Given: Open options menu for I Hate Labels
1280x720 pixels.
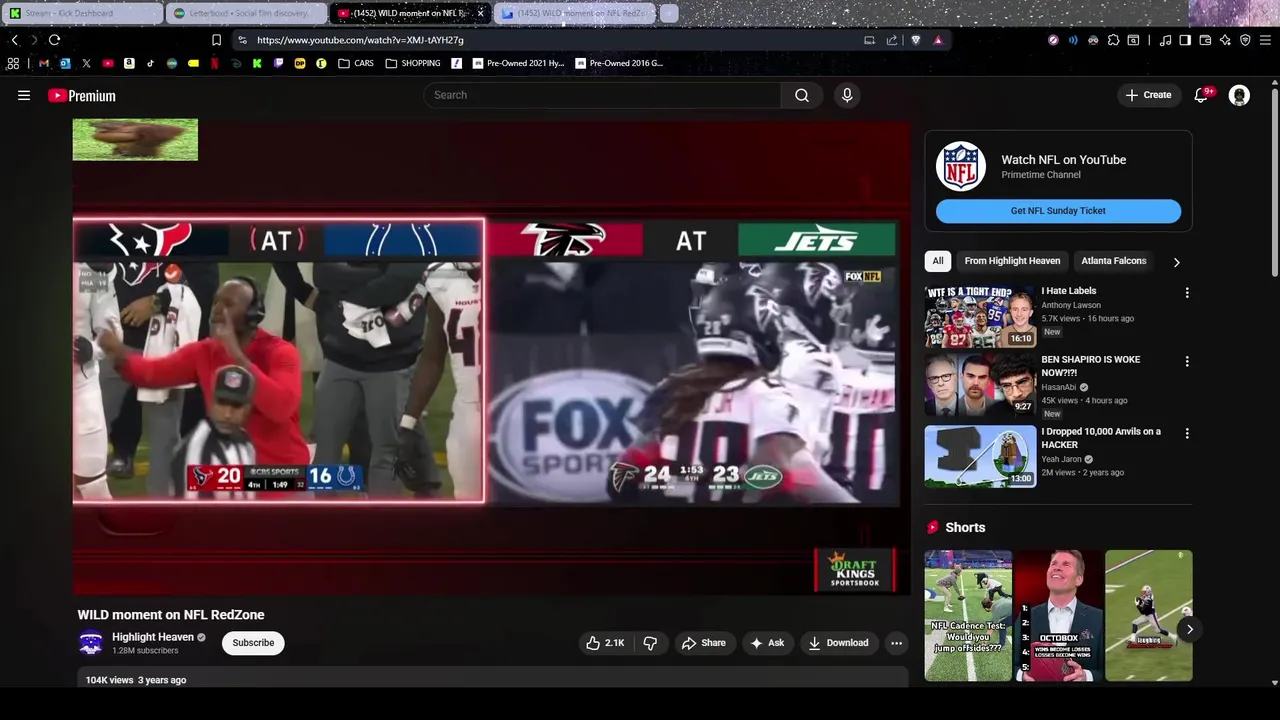Looking at the screenshot, I should pos(1187,293).
